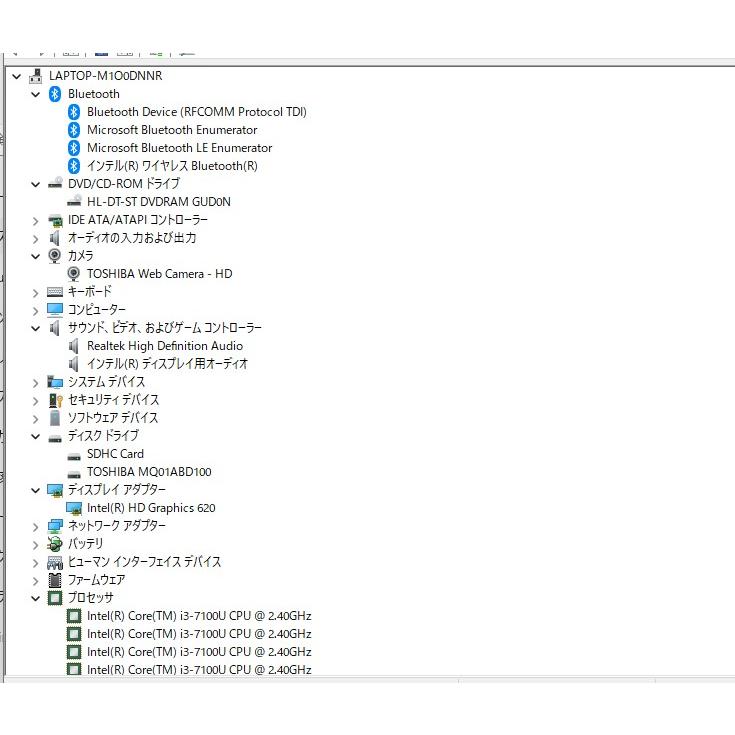This screenshot has height=735, width=735.
Task: Collapse the サウンド、ビデオ、およびゲーム コントローラー category
Action: pos(36,329)
